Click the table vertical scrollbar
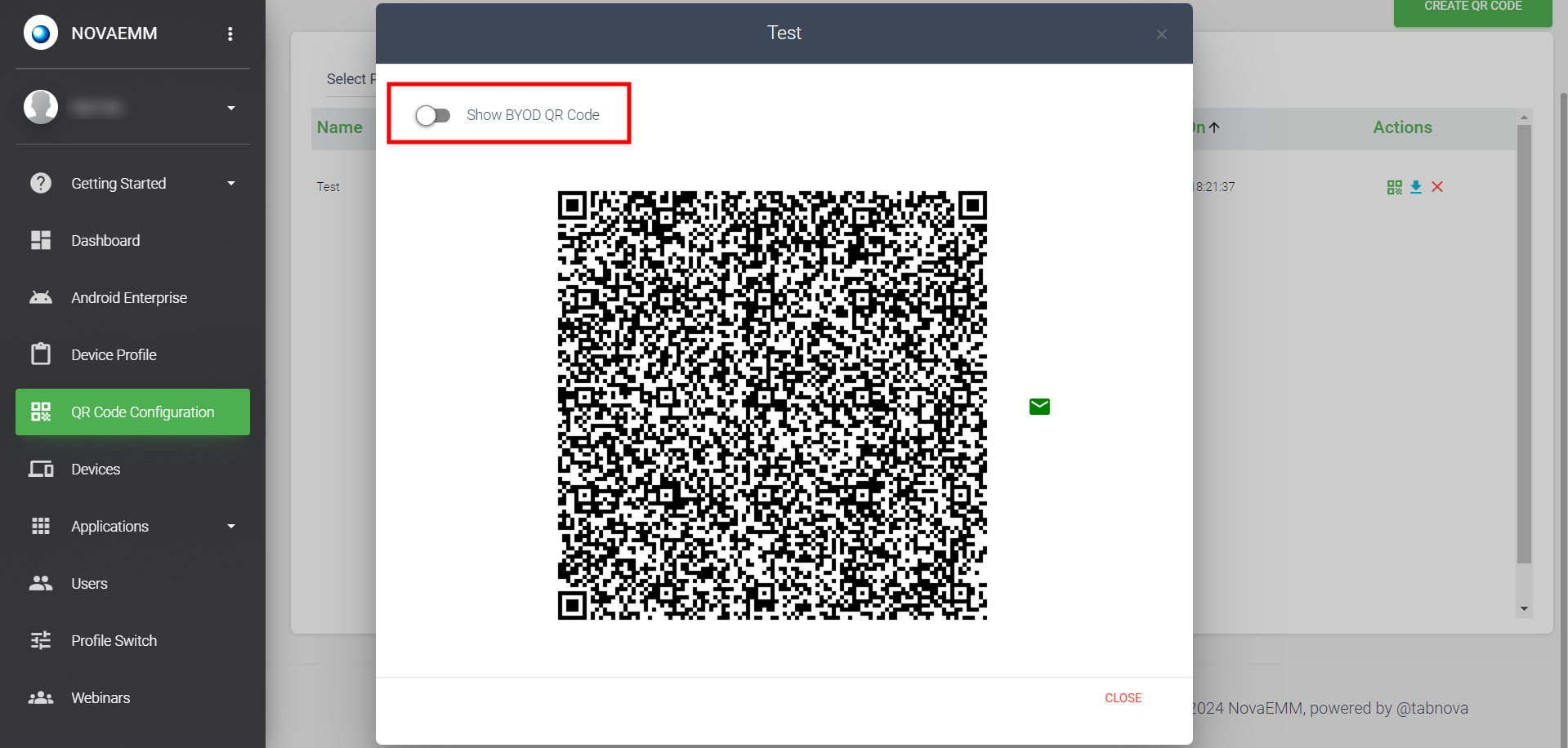Viewport: 1568px width, 748px height. 1524,343
